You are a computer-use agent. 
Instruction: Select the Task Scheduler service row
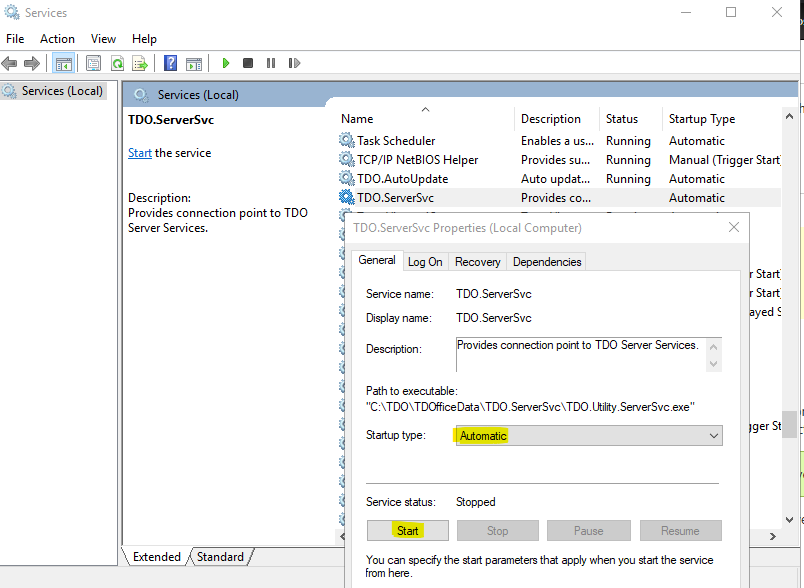(396, 141)
